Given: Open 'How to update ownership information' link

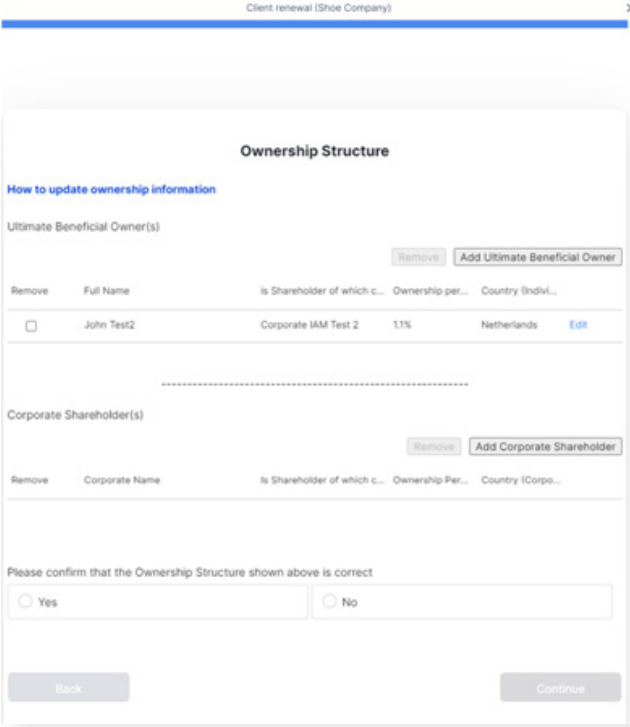Looking at the screenshot, I should [x=111, y=189].
